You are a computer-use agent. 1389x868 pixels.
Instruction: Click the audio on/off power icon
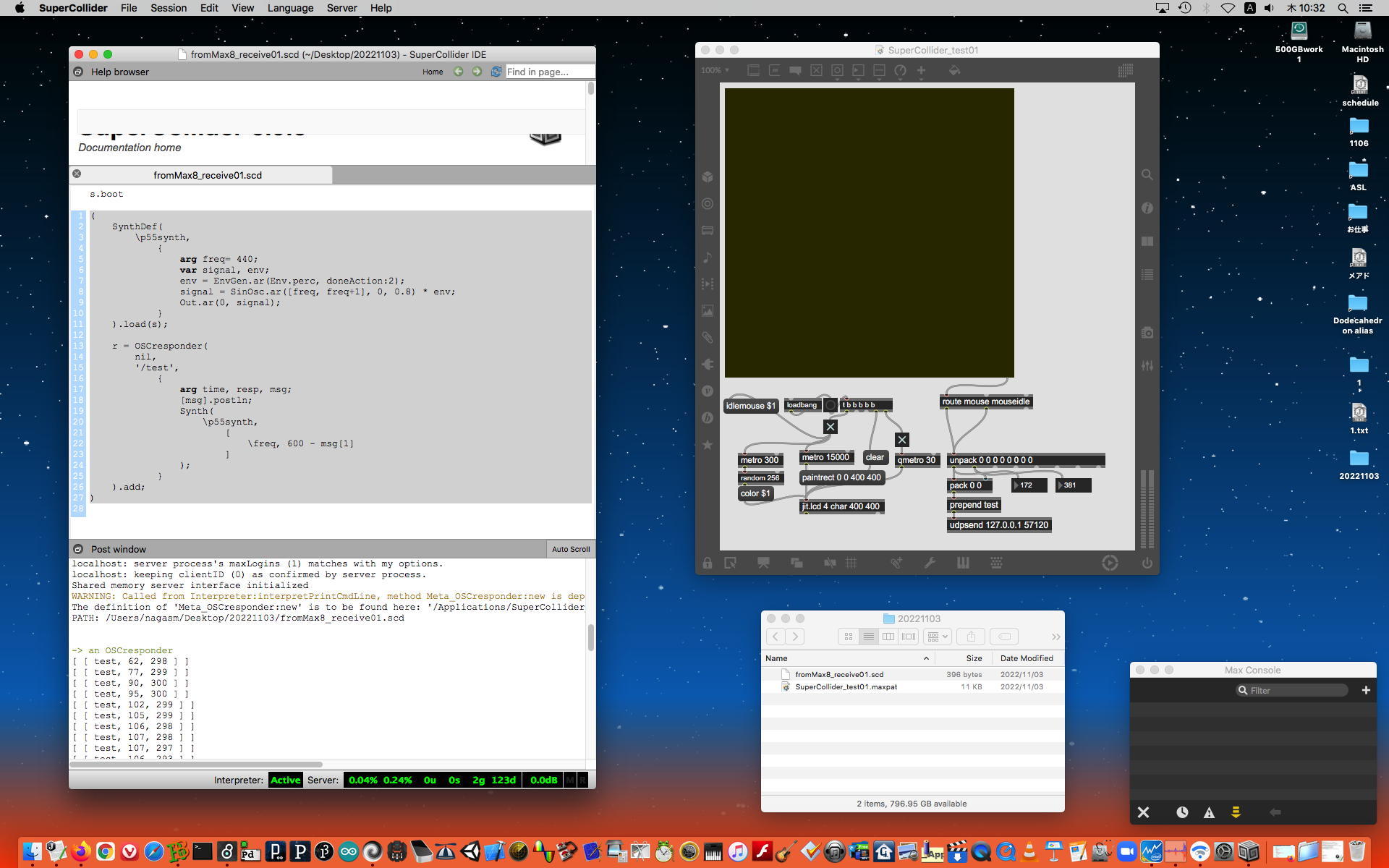[x=1147, y=563]
